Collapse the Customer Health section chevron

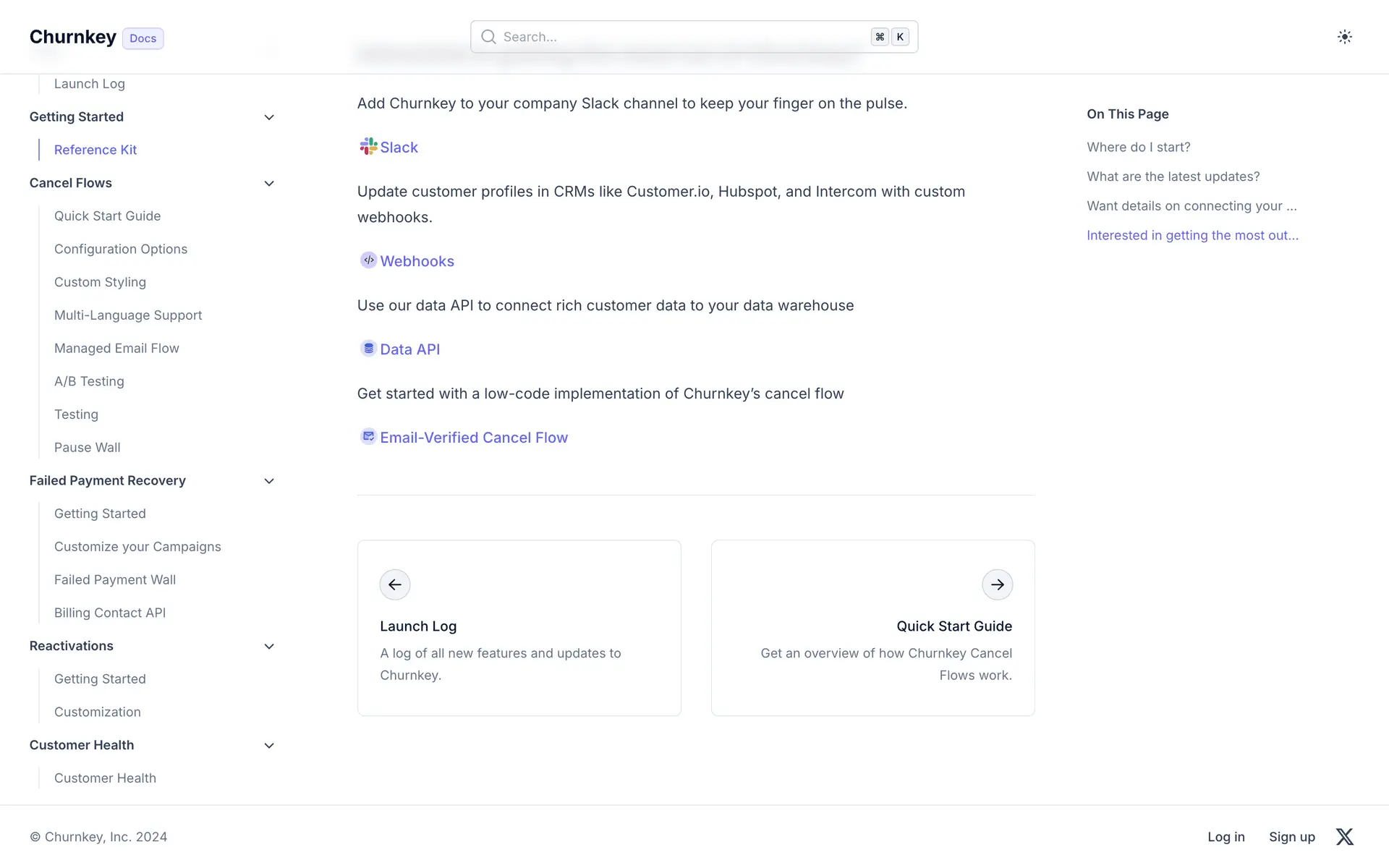(269, 746)
